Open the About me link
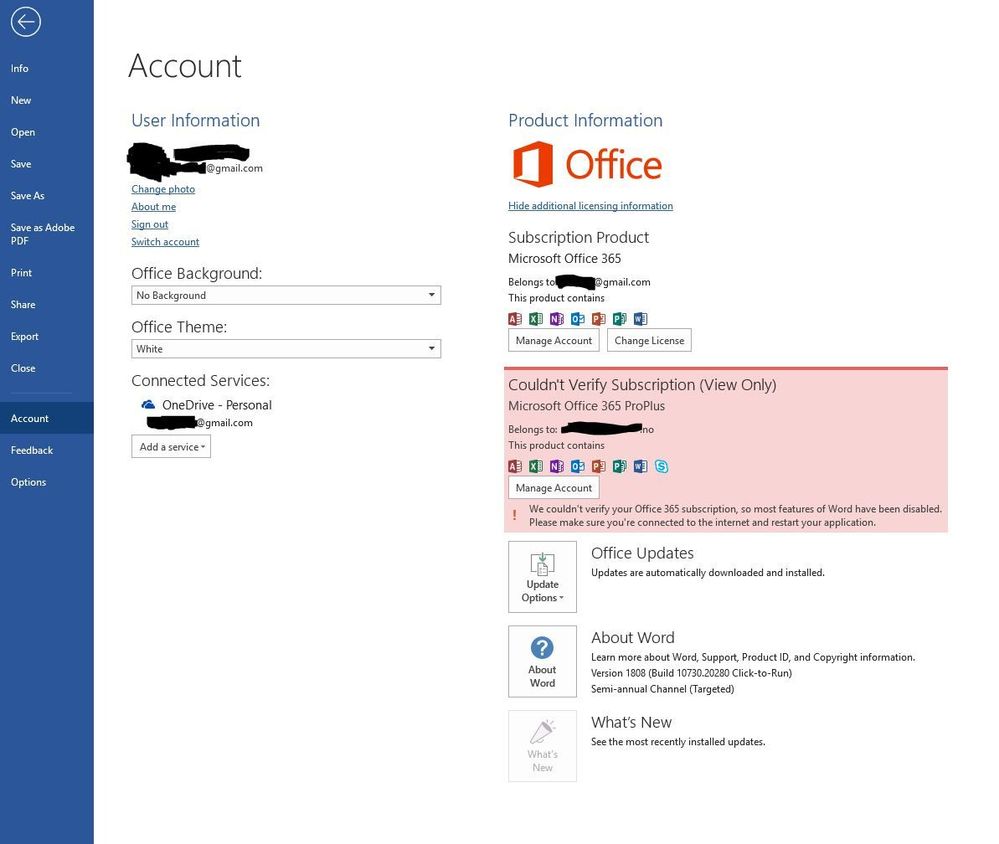This screenshot has height=844, width=999. point(154,206)
